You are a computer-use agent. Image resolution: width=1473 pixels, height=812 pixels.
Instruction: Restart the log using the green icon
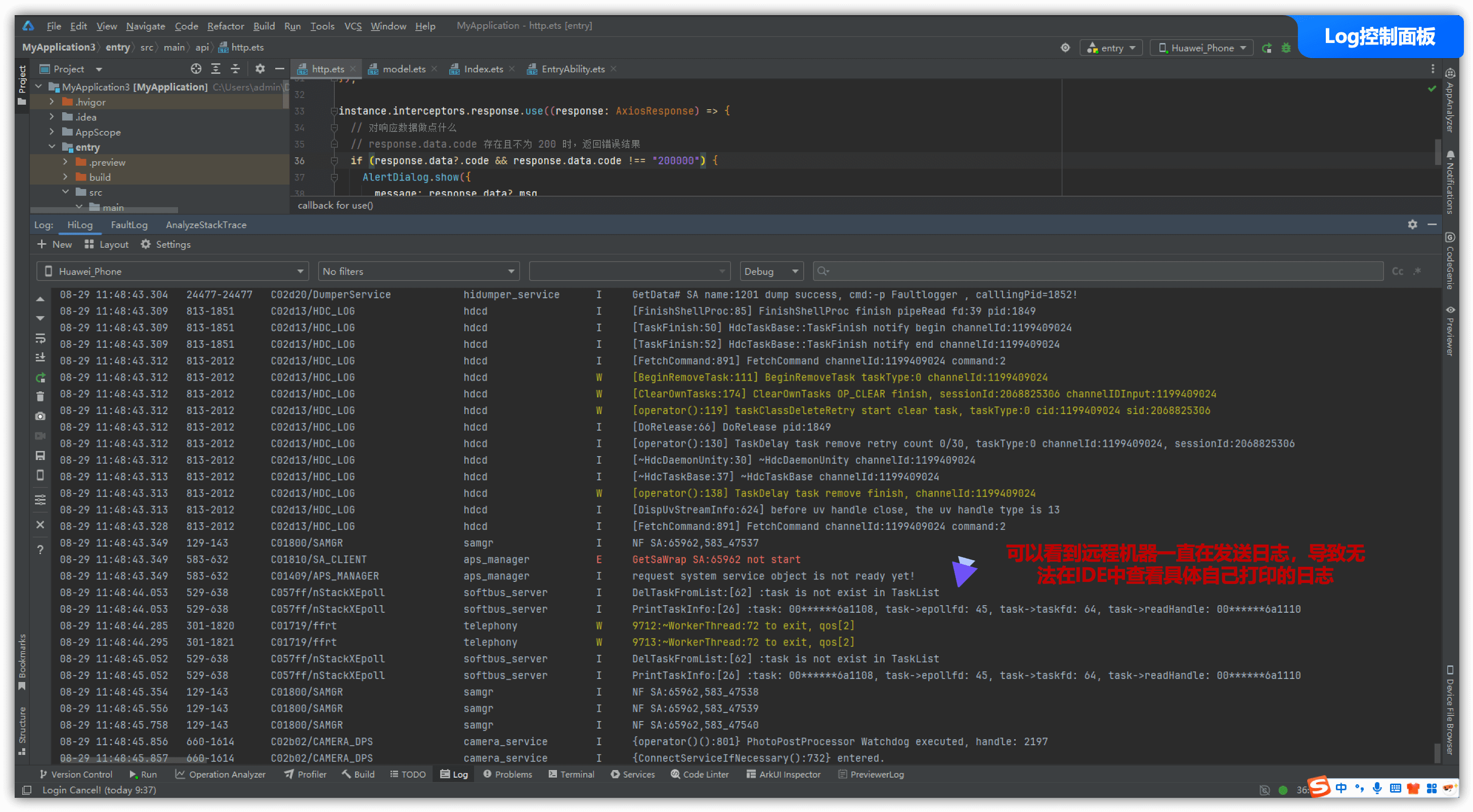click(40, 377)
